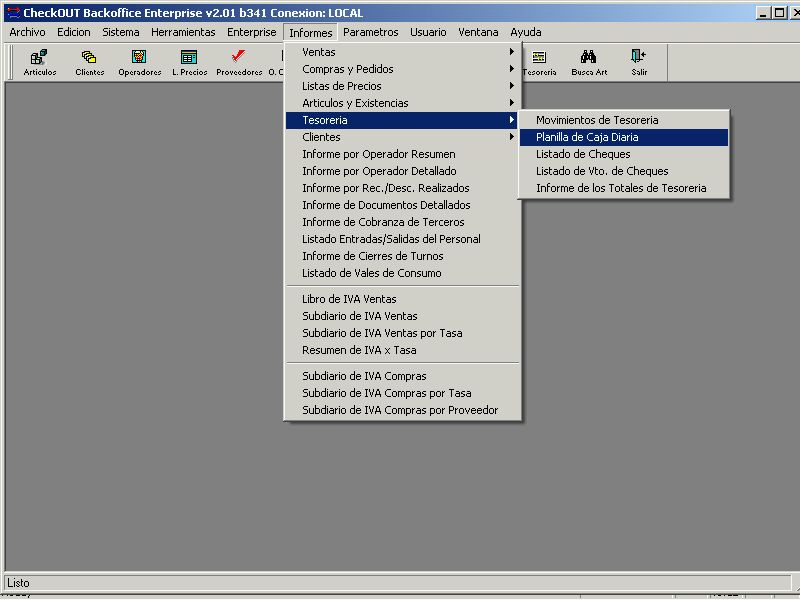This screenshot has width=800, height=600.
Task: Open the Ventana menu
Action: coord(478,32)
